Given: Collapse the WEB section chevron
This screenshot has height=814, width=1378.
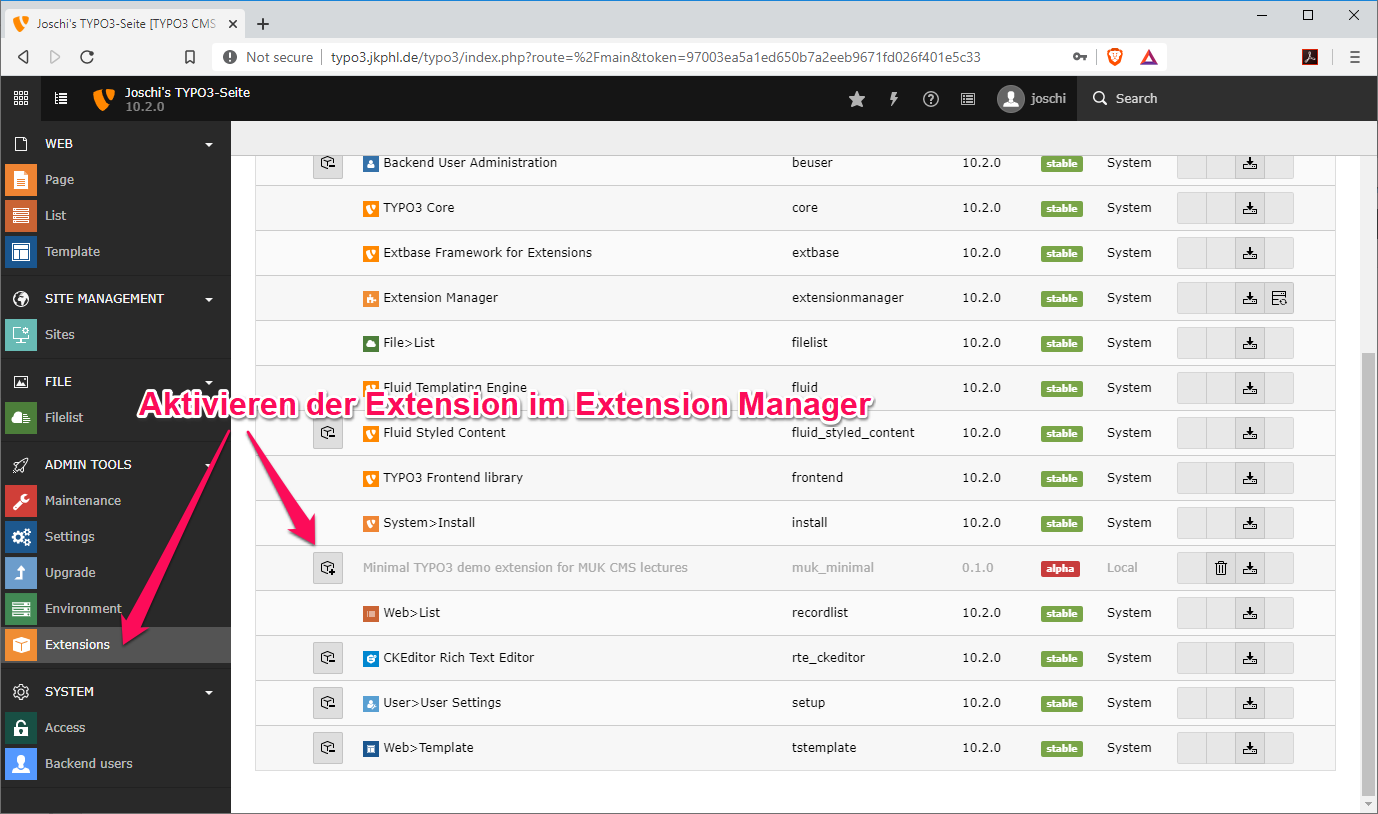Looking at the screenshot, I should coord(209,144).
